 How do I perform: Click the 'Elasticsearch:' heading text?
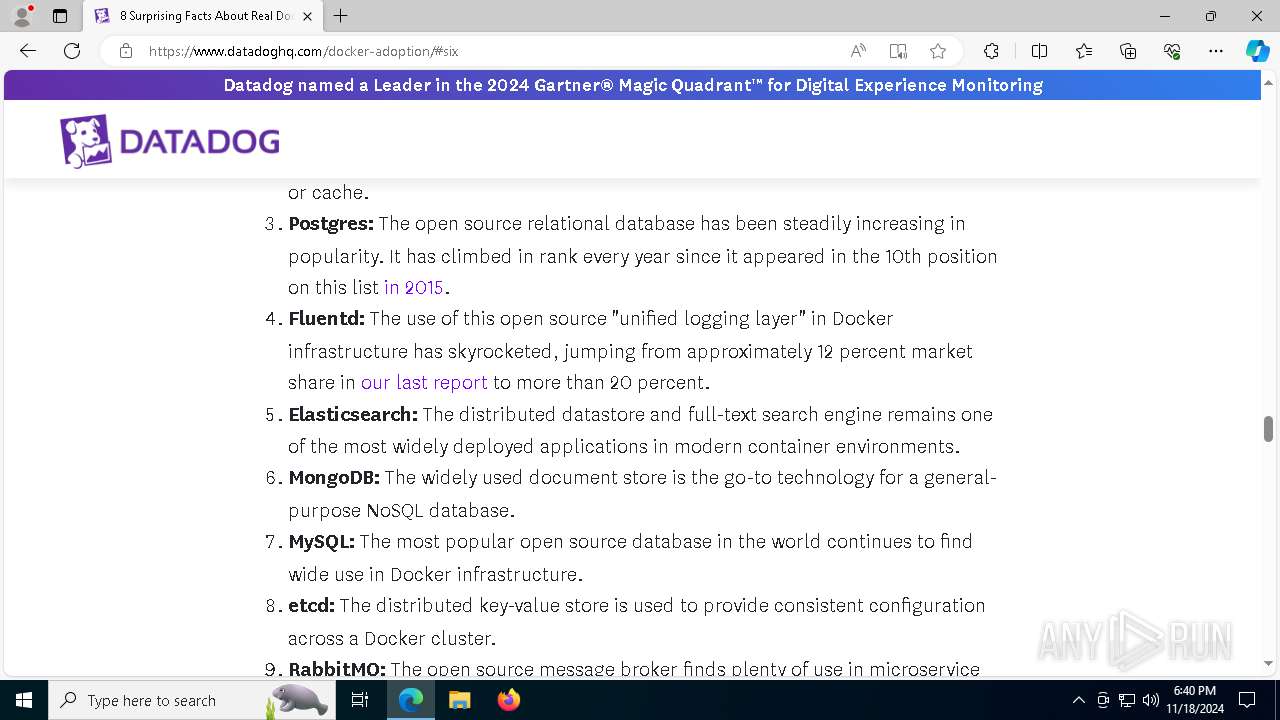tap(353, 414)
